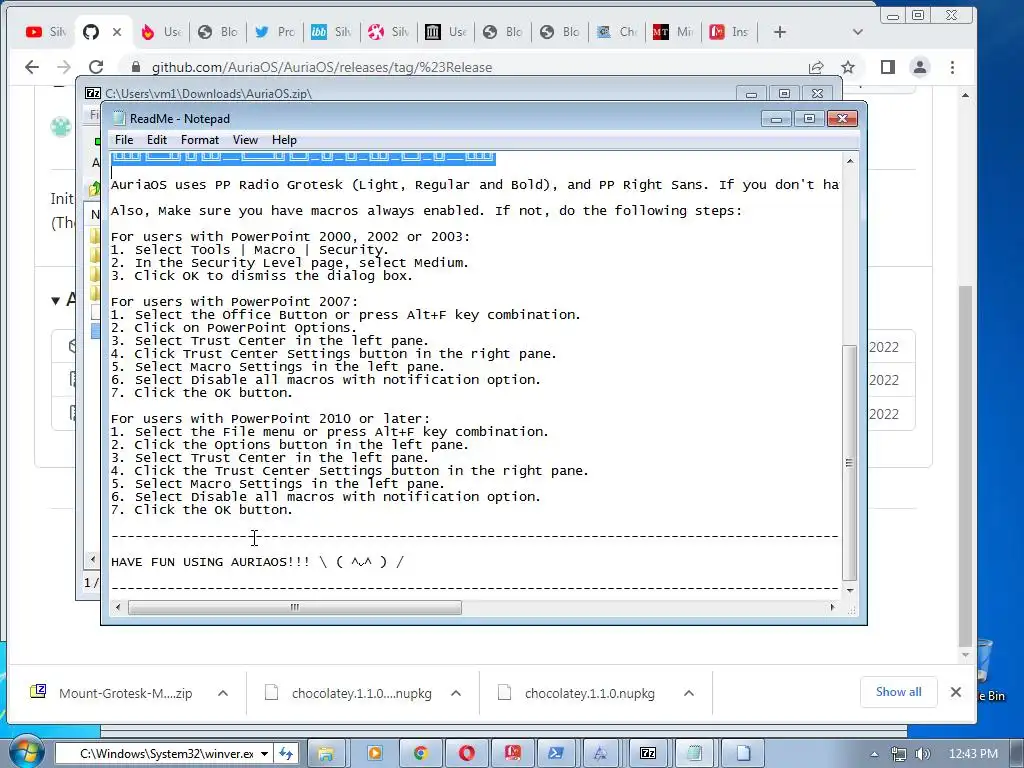Click the 12:43 PM clock
The width and height of the screenshot is (1024, 768).
(x=973, y=754)
